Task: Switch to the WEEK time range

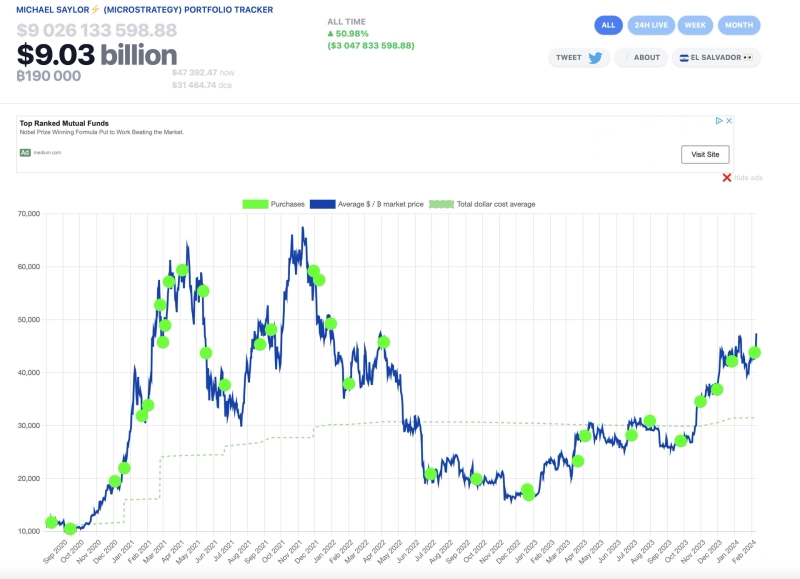Action: tap(695, 25)
